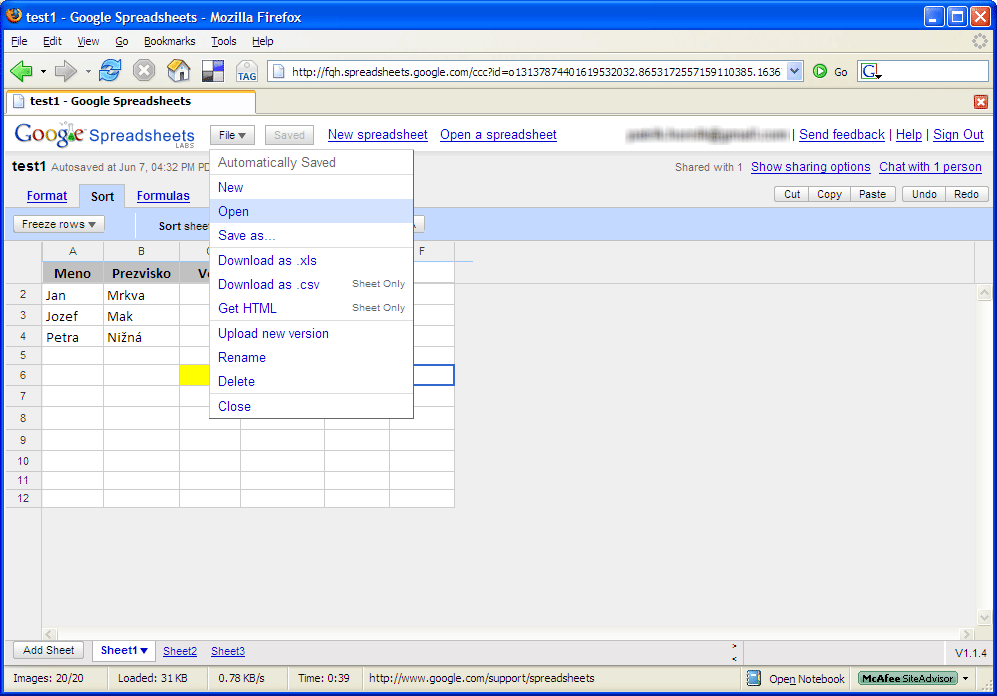Click the Add Sheet button
Screen dimensions: 997x696
click(x=48, y=650)
